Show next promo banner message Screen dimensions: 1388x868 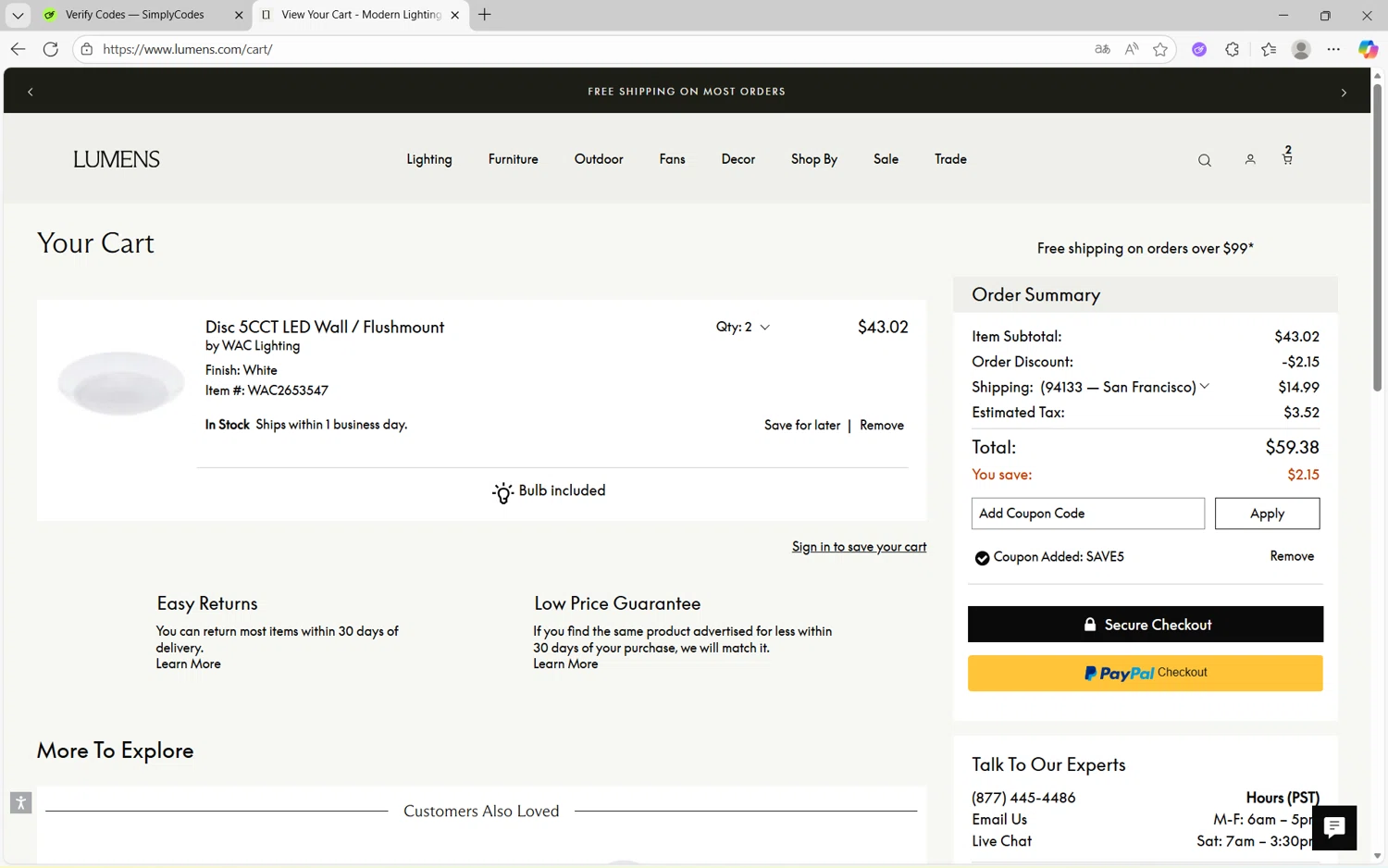(1344, 92)
